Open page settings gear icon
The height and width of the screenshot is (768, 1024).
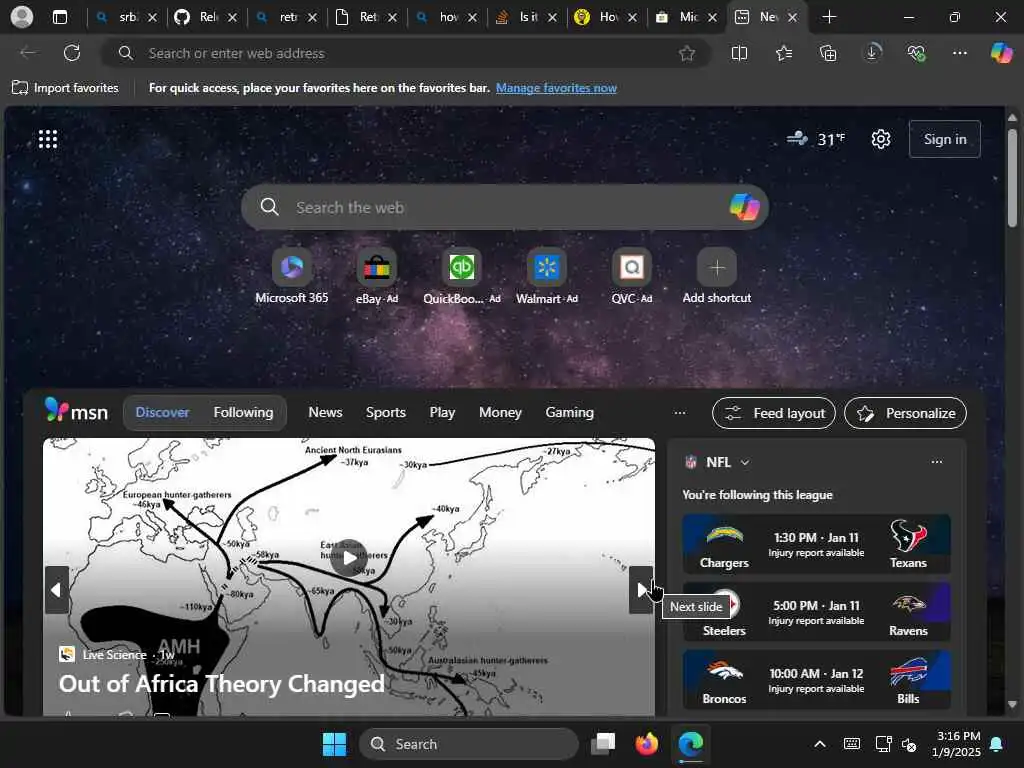tap(880, 139)
